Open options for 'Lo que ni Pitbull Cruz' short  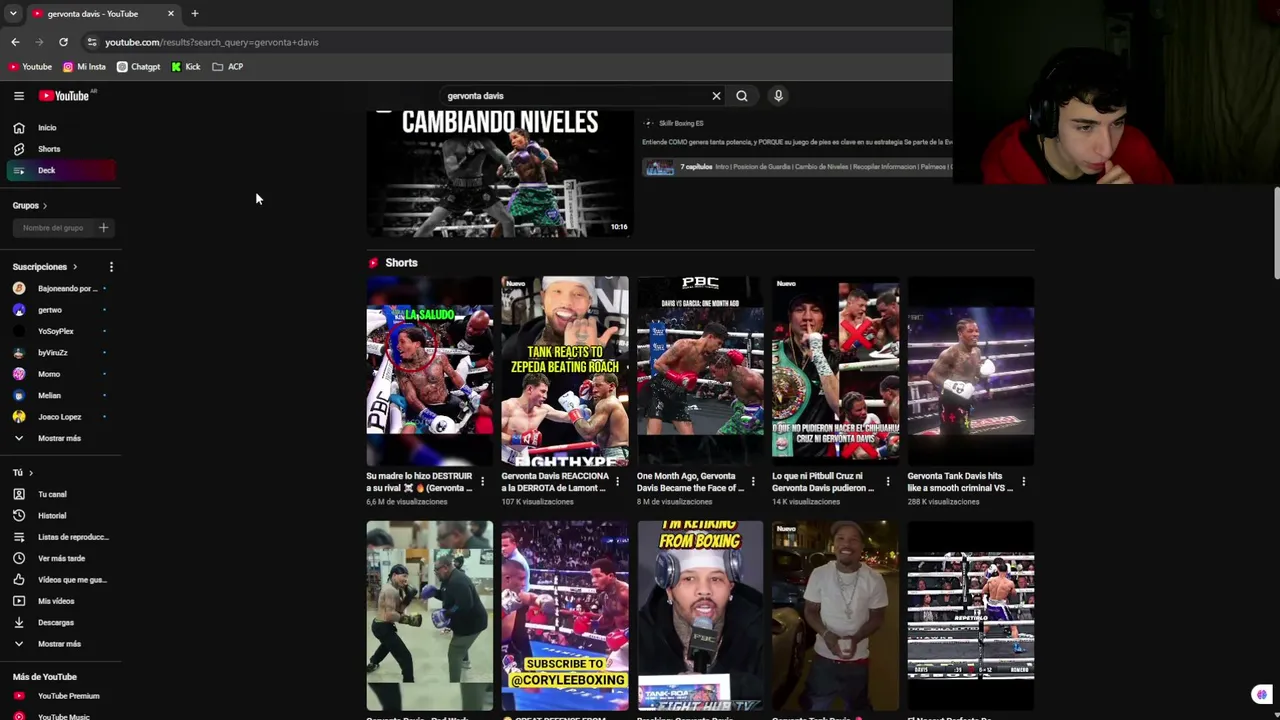pyautogui.click(x=887, y=482)
